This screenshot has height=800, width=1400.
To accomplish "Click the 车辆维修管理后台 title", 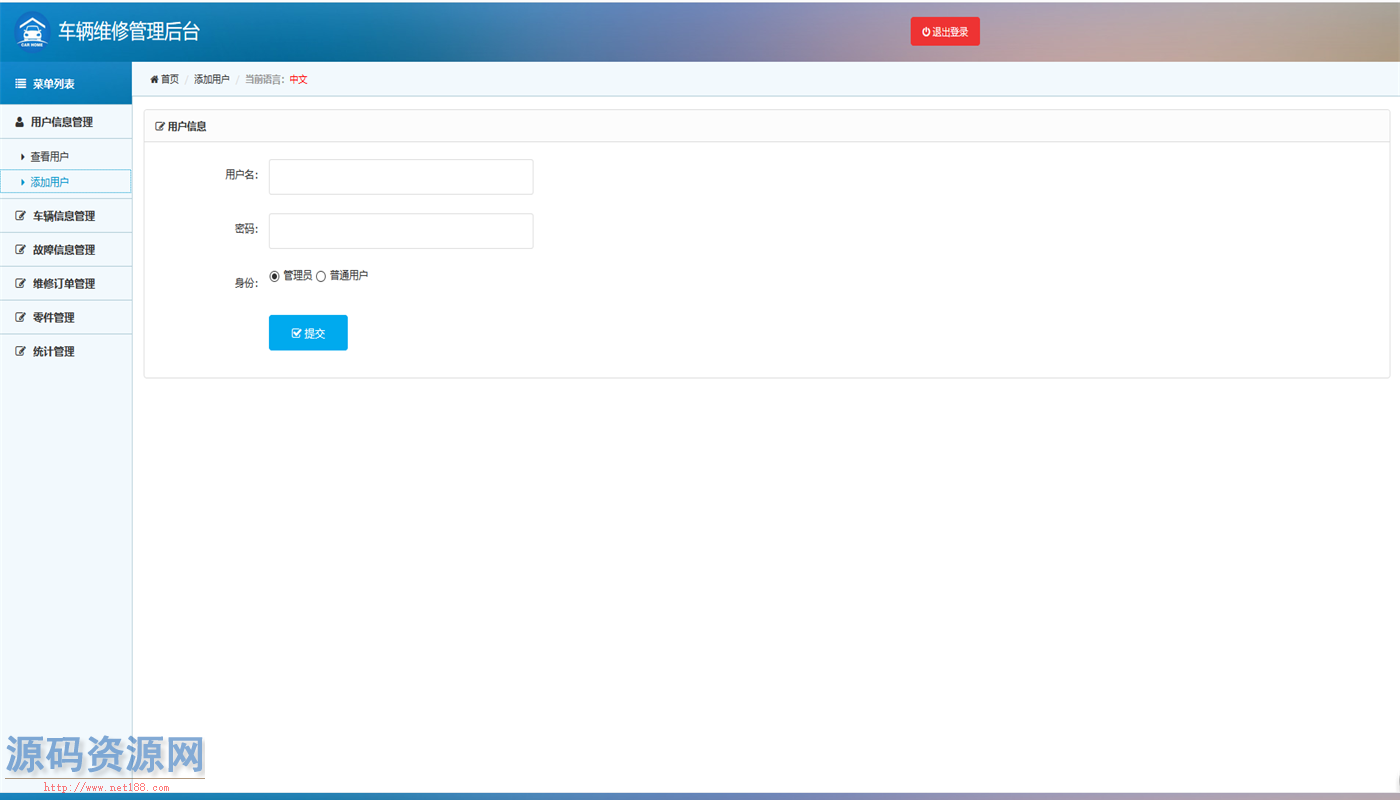I will coord(129,31).
